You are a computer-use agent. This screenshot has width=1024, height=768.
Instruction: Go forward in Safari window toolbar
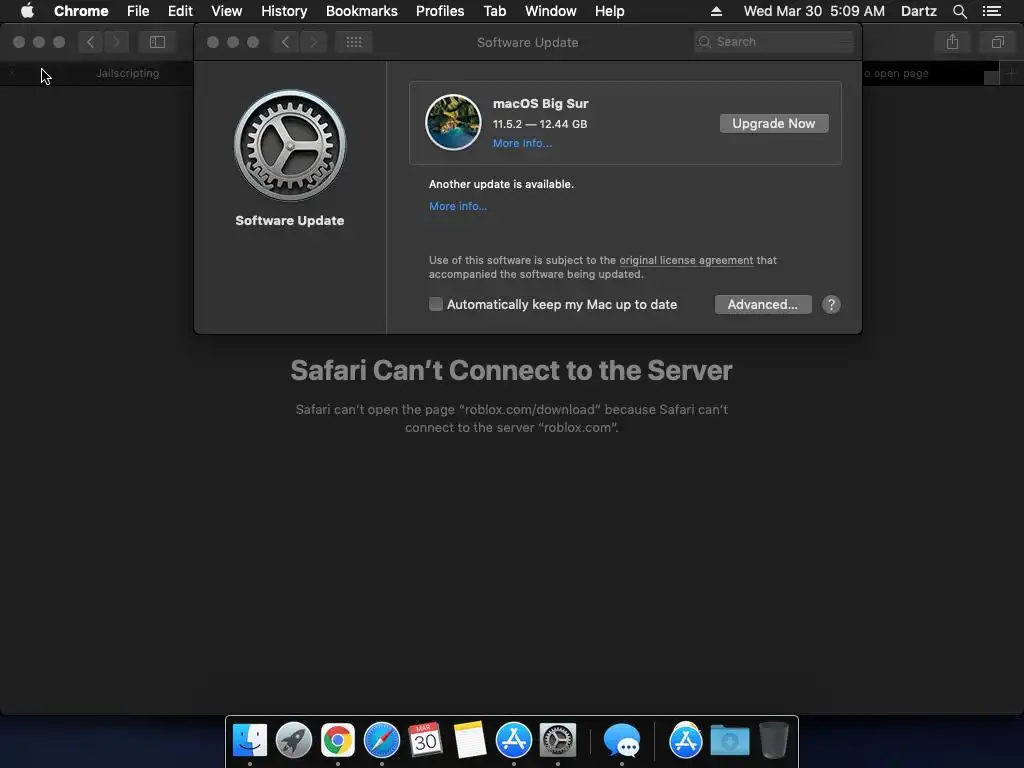click(116, 42)
